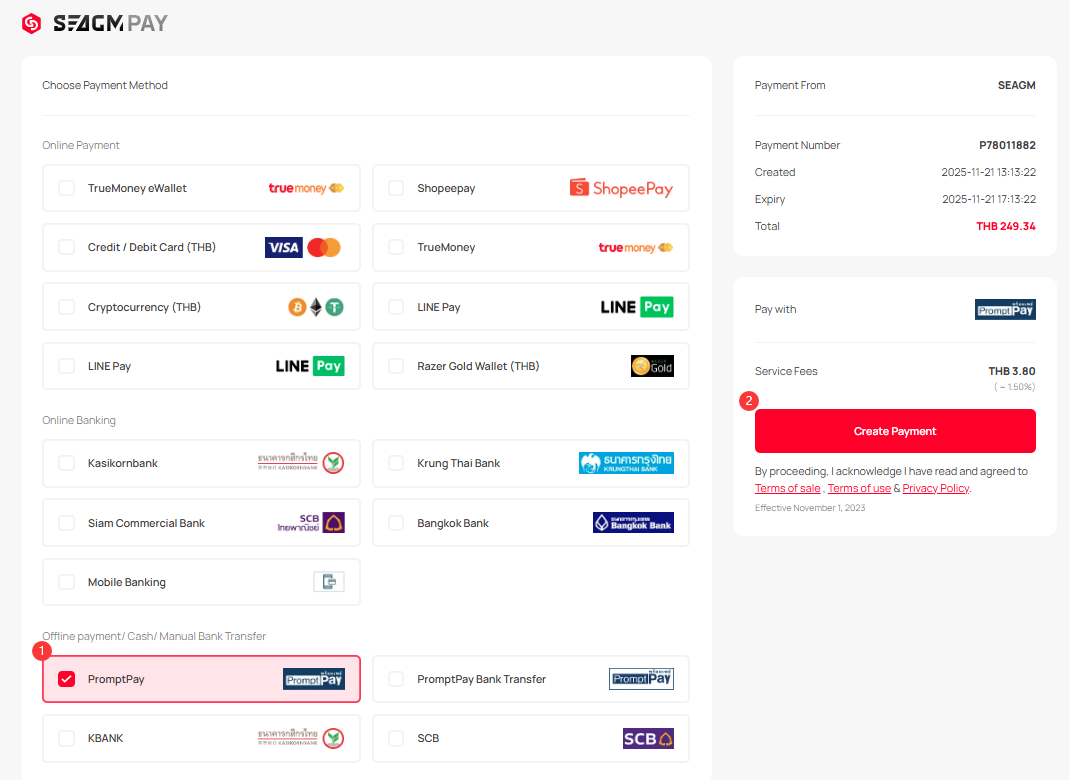Click the ShopeePay logo icon
The image size is (1069, 780).
pyautogui.click(x=621, y=188)
